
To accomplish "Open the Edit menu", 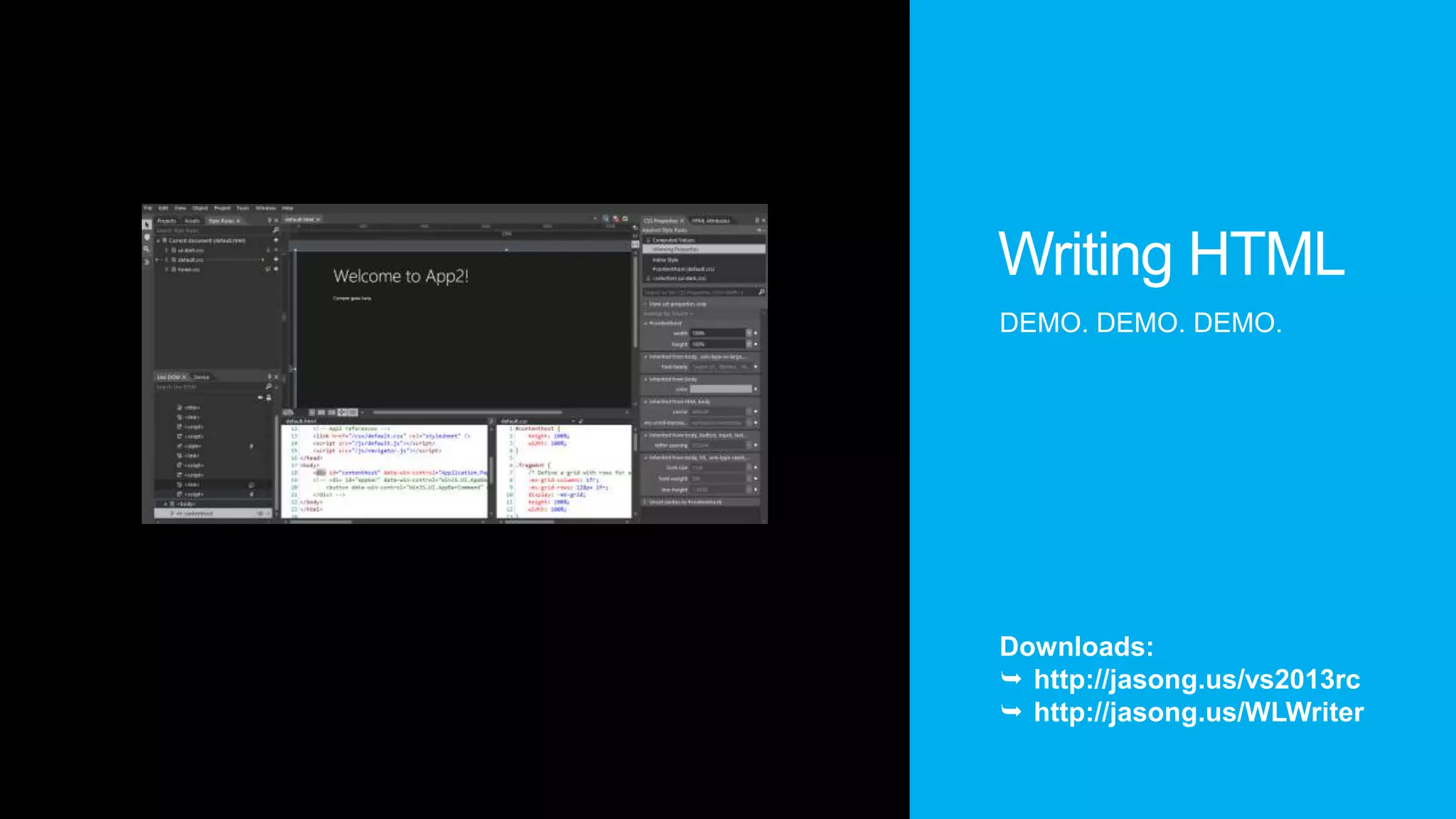I will [163, 208].
